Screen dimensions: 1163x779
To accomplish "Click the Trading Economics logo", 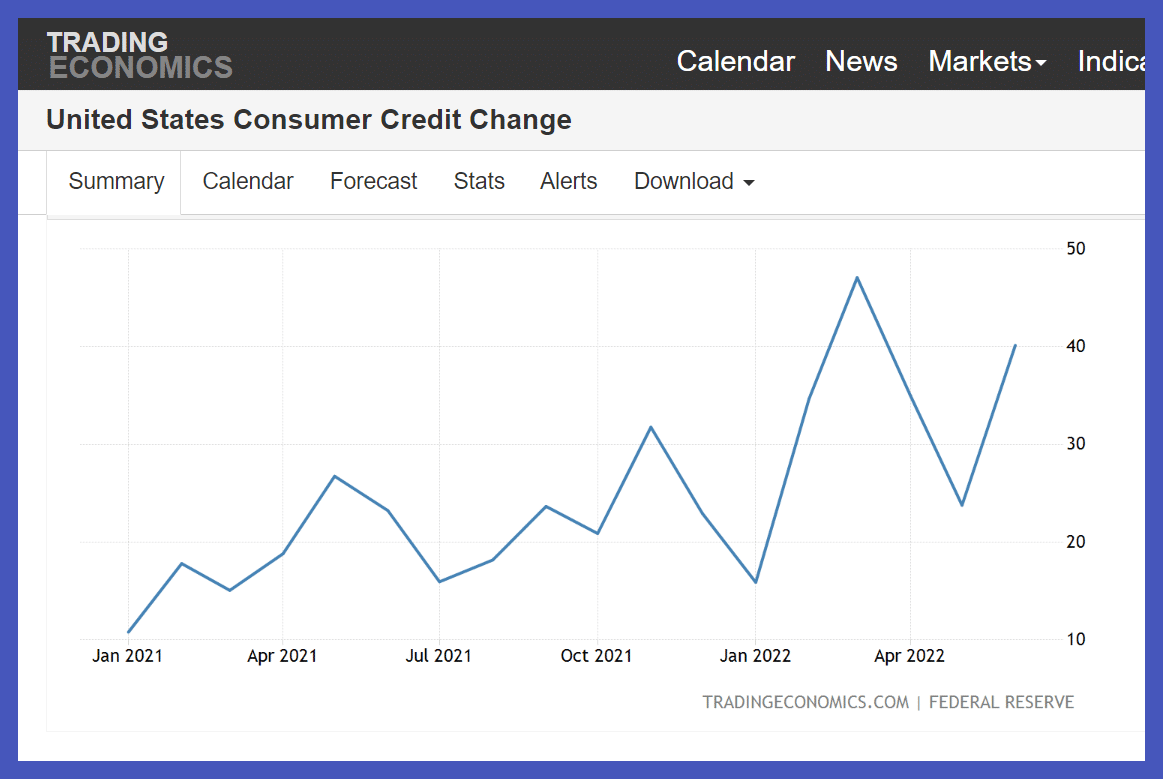I will (x=140, y=55).
